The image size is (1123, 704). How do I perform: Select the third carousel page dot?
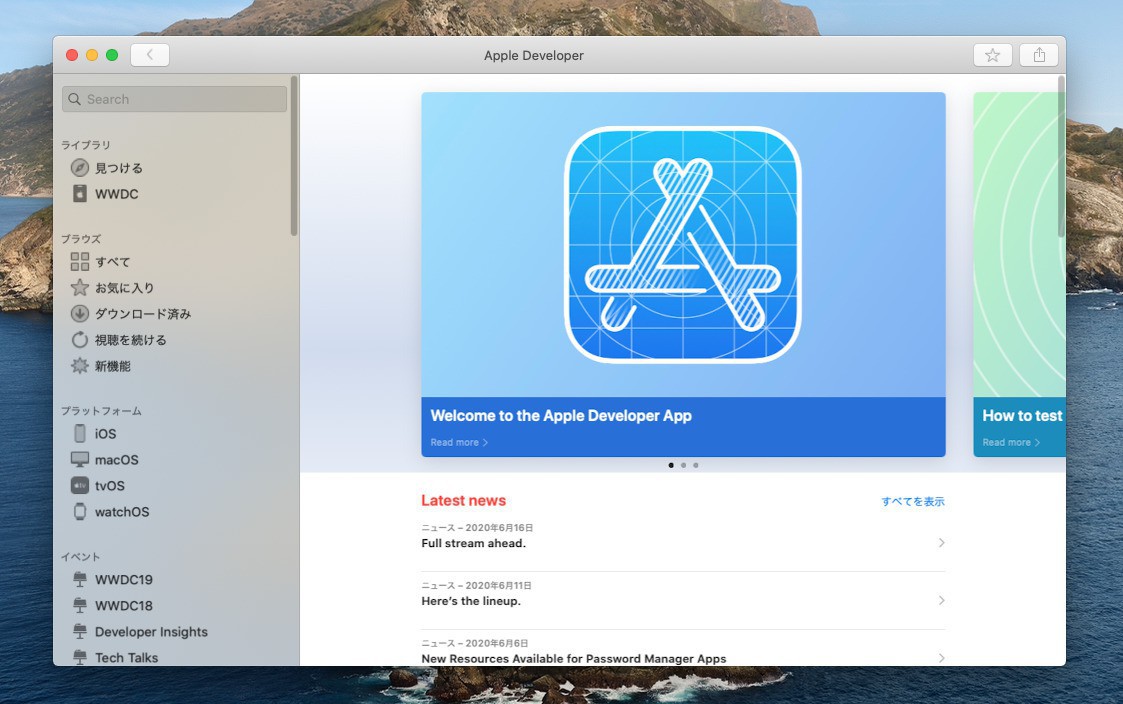[695, 466]
